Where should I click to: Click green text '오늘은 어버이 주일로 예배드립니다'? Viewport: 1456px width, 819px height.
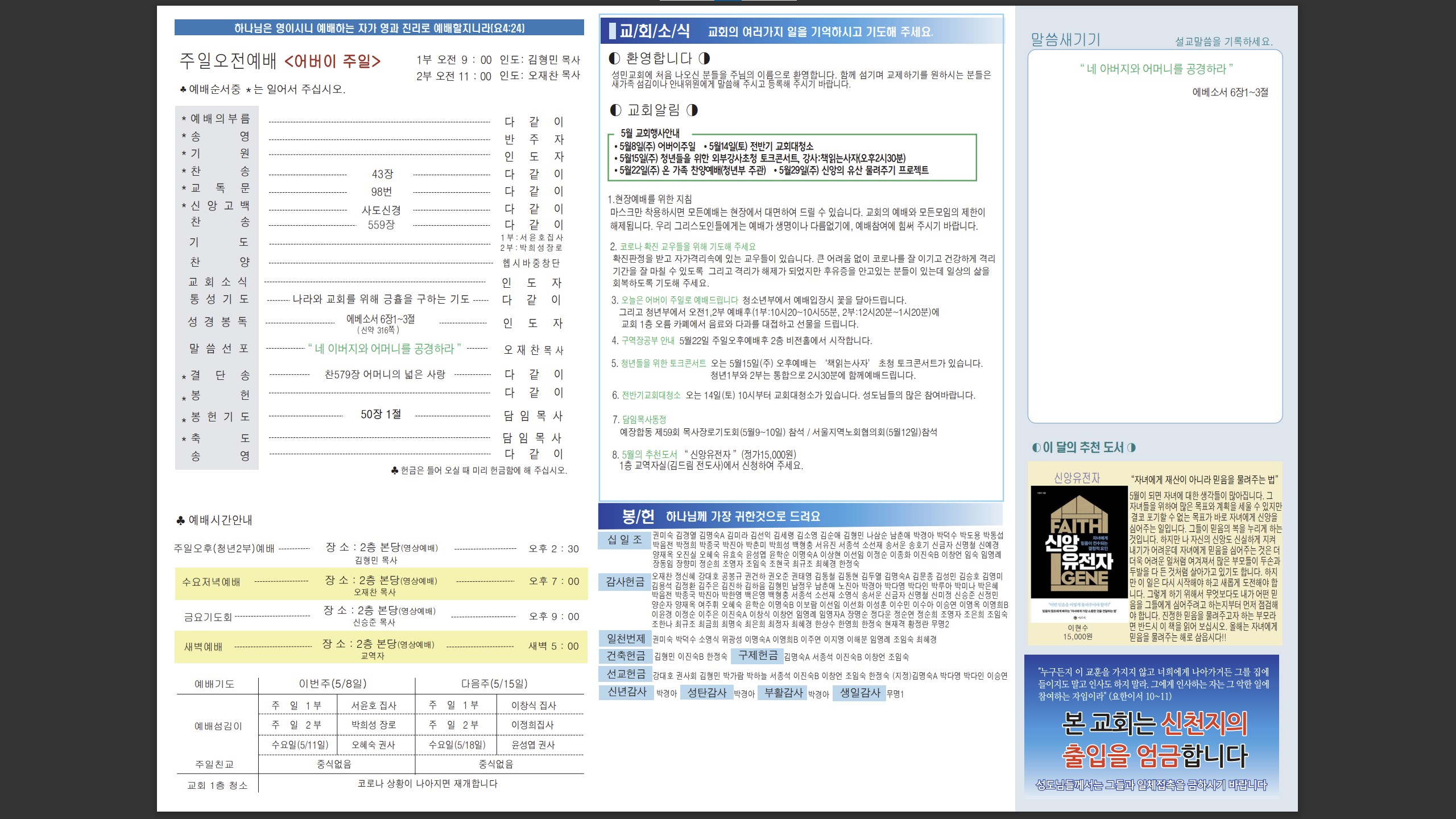point(680,300)
